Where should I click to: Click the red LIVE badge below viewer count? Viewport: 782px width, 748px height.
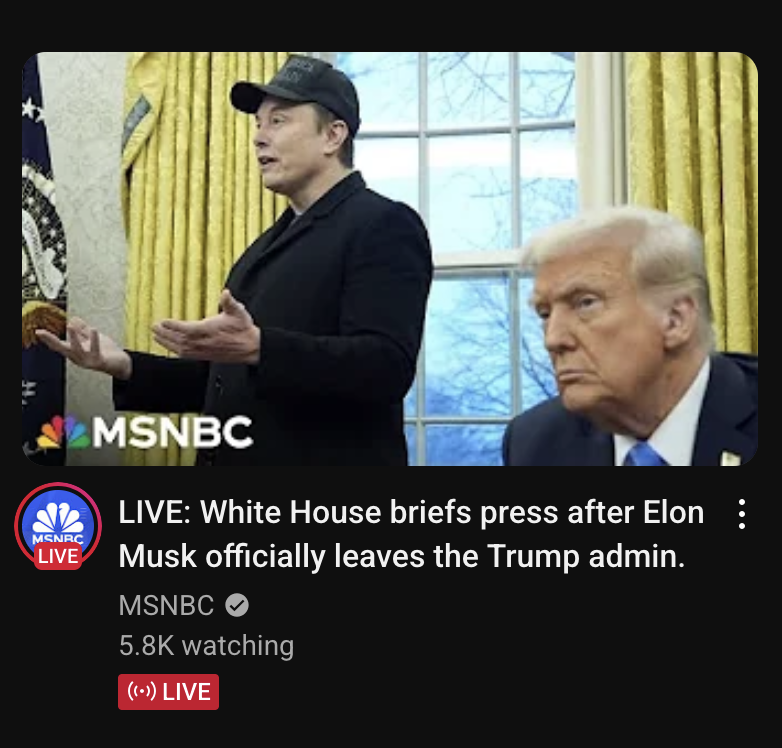pyautogui.click(x=168, y=692)
